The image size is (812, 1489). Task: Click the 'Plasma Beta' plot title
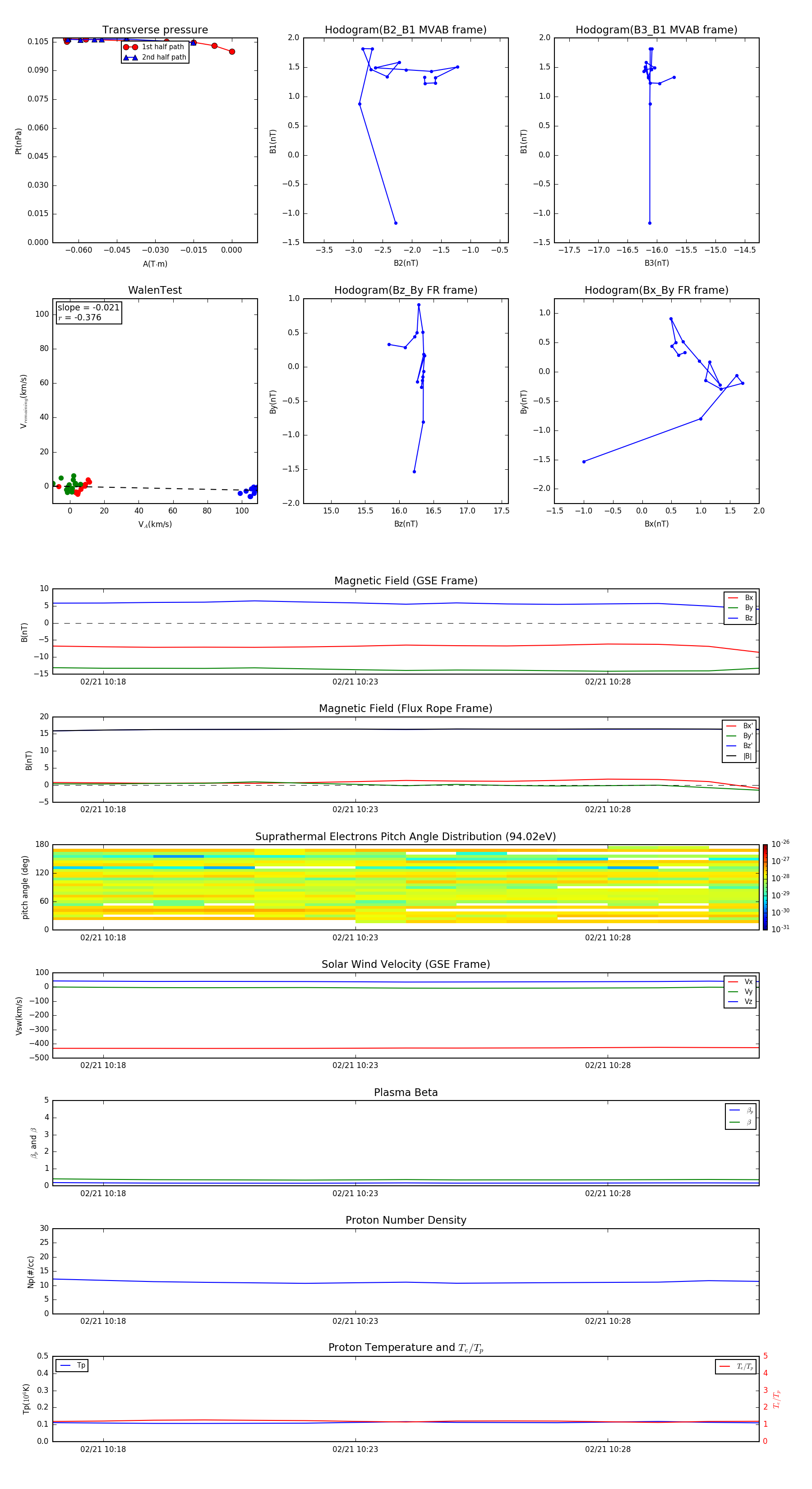click(406, 1092)
